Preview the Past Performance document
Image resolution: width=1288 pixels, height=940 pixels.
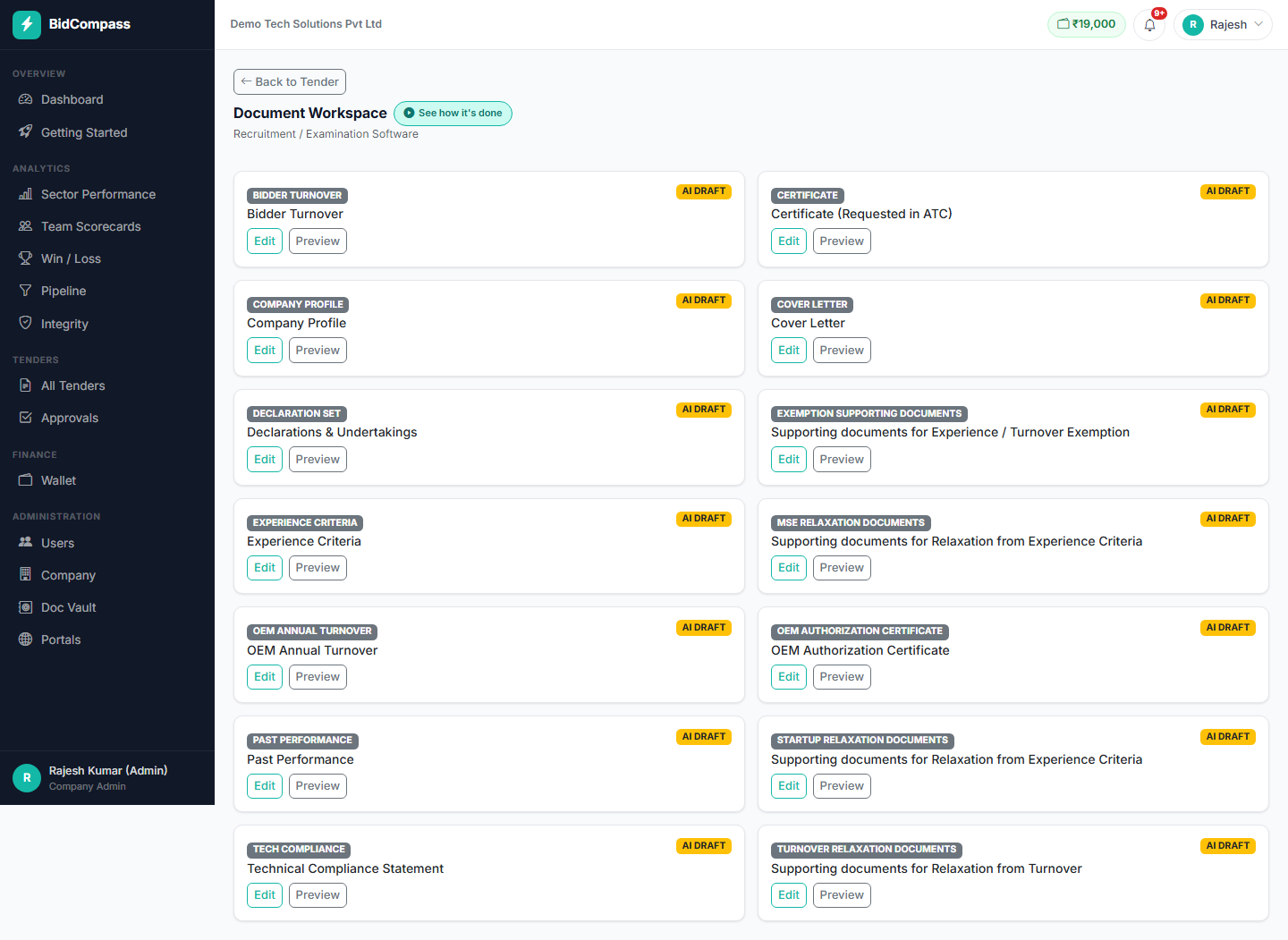pos(318,786)
